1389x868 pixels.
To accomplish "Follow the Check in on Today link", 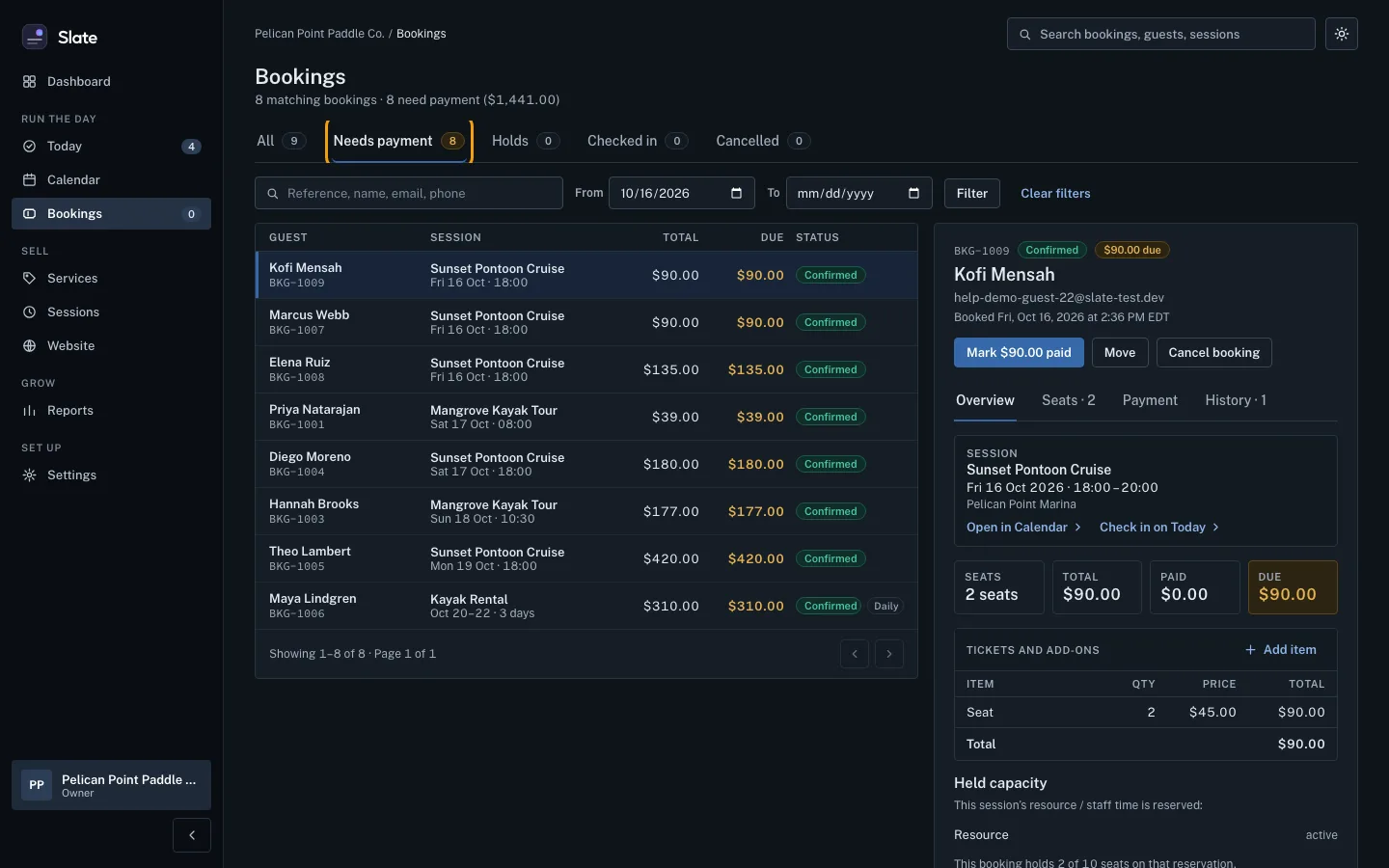I will point(1159,528).
